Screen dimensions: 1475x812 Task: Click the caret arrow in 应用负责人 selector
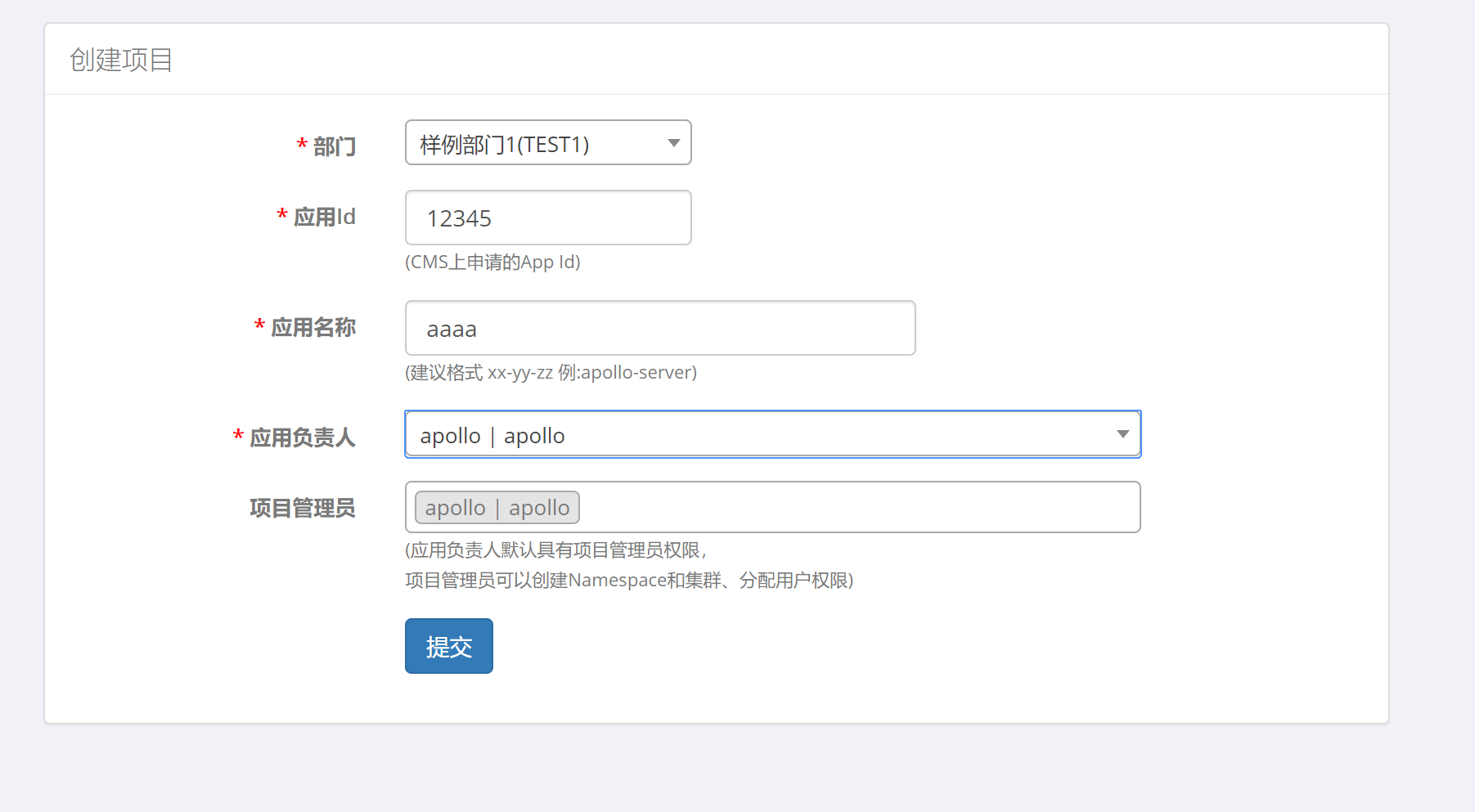1122,434
